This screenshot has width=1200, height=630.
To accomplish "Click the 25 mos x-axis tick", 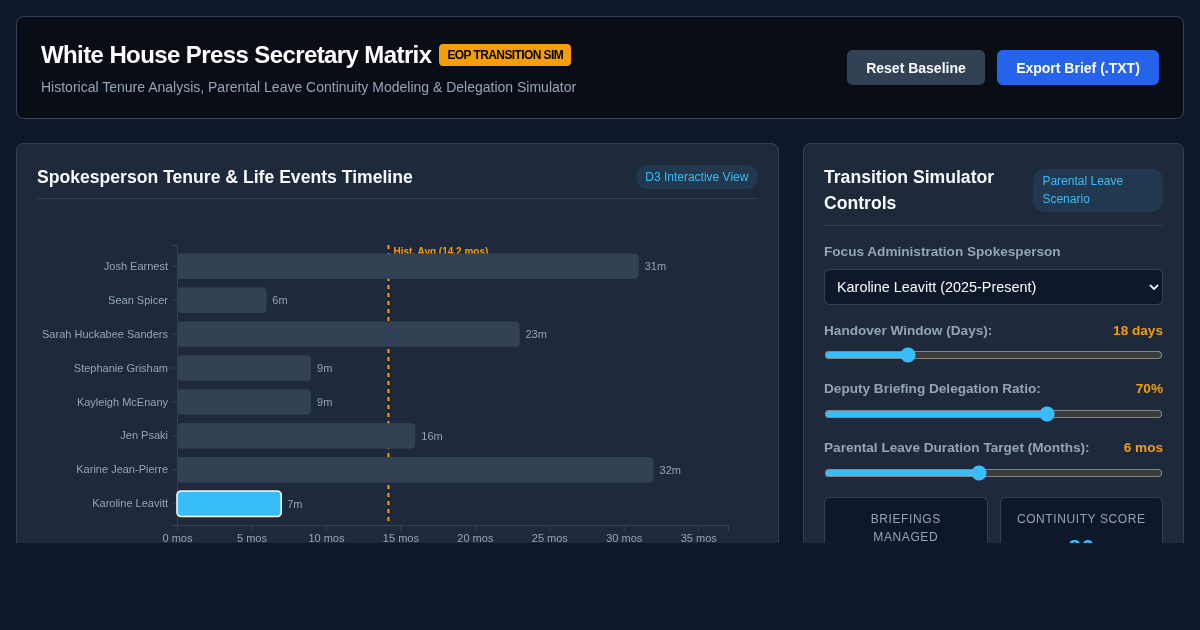I will [550, 538].
